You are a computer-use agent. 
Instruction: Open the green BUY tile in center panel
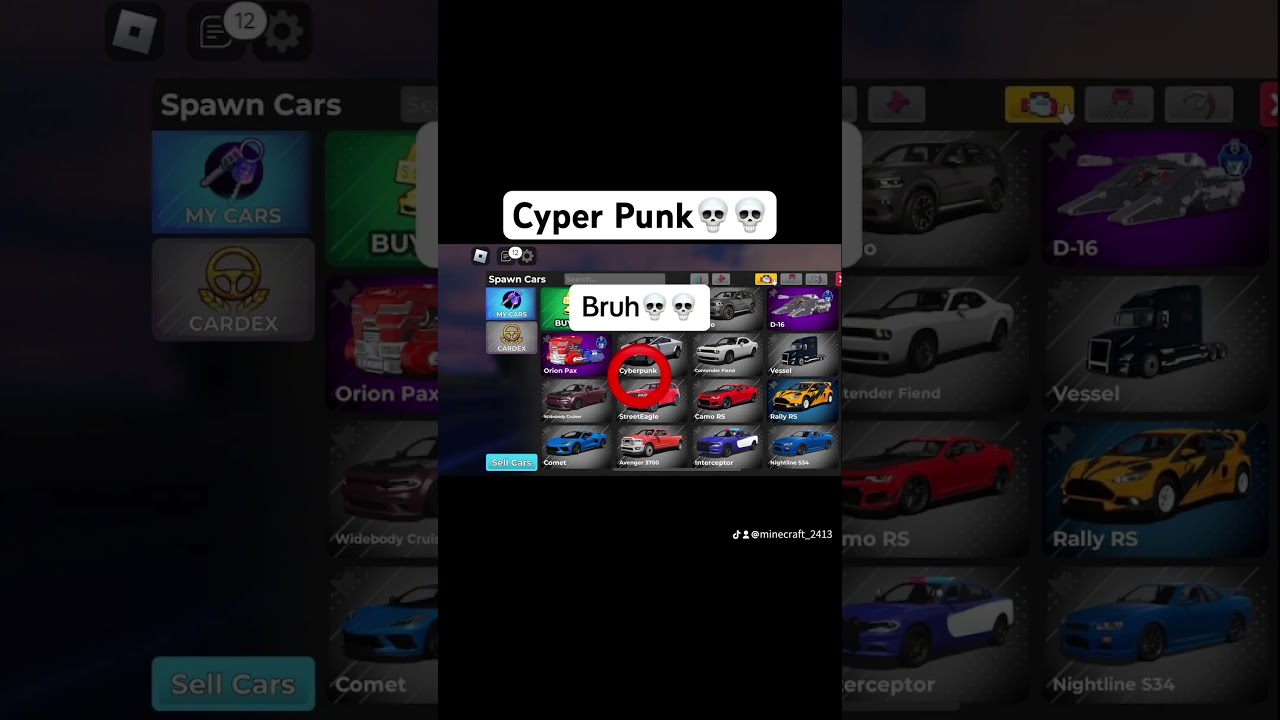[555, 308]
